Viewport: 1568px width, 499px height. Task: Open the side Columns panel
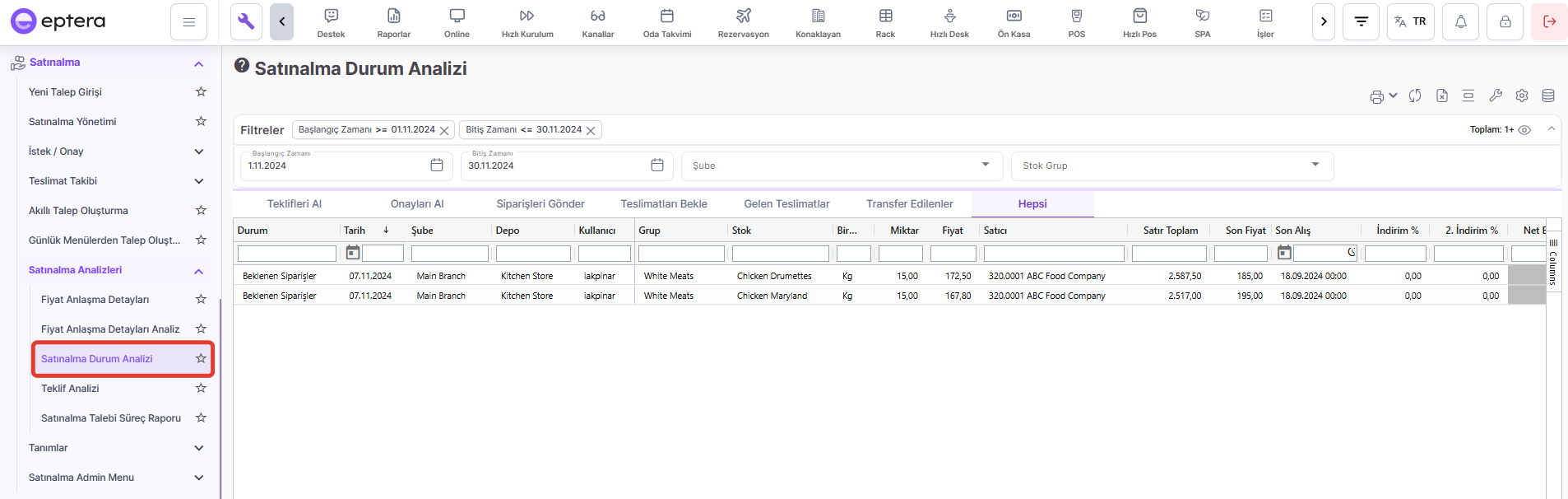1553,263
